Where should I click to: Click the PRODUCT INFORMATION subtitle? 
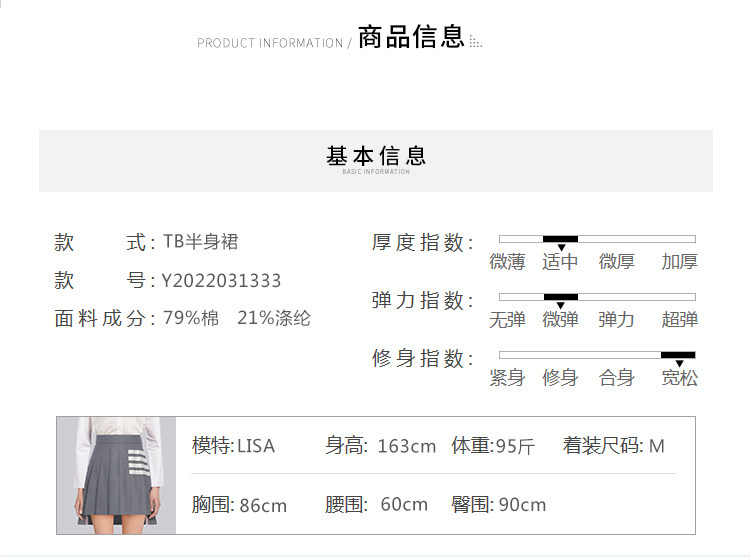[x=270, y=43]
